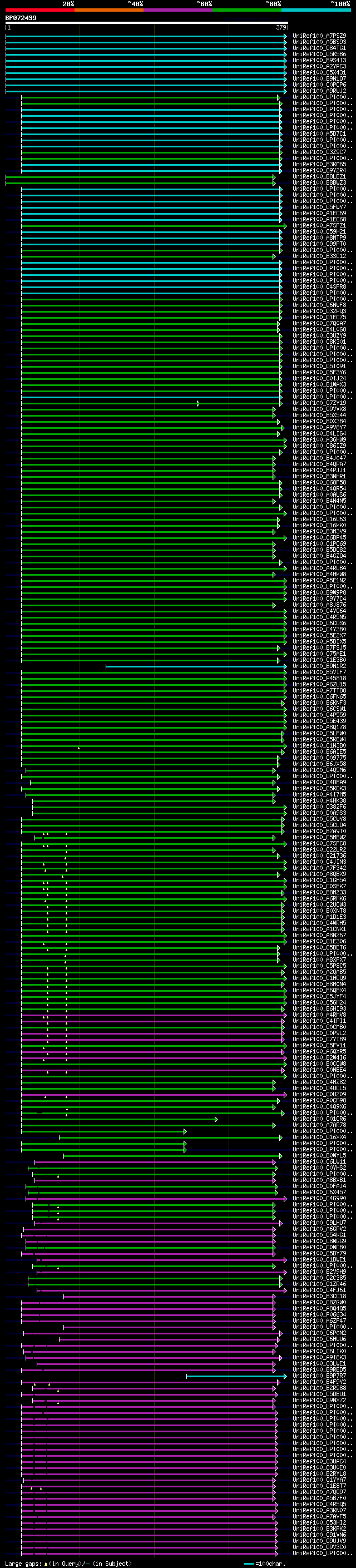The image size is (356, 1568).
Task: Click hit label UniRef100_C9LHU7
Action: 319,1223
